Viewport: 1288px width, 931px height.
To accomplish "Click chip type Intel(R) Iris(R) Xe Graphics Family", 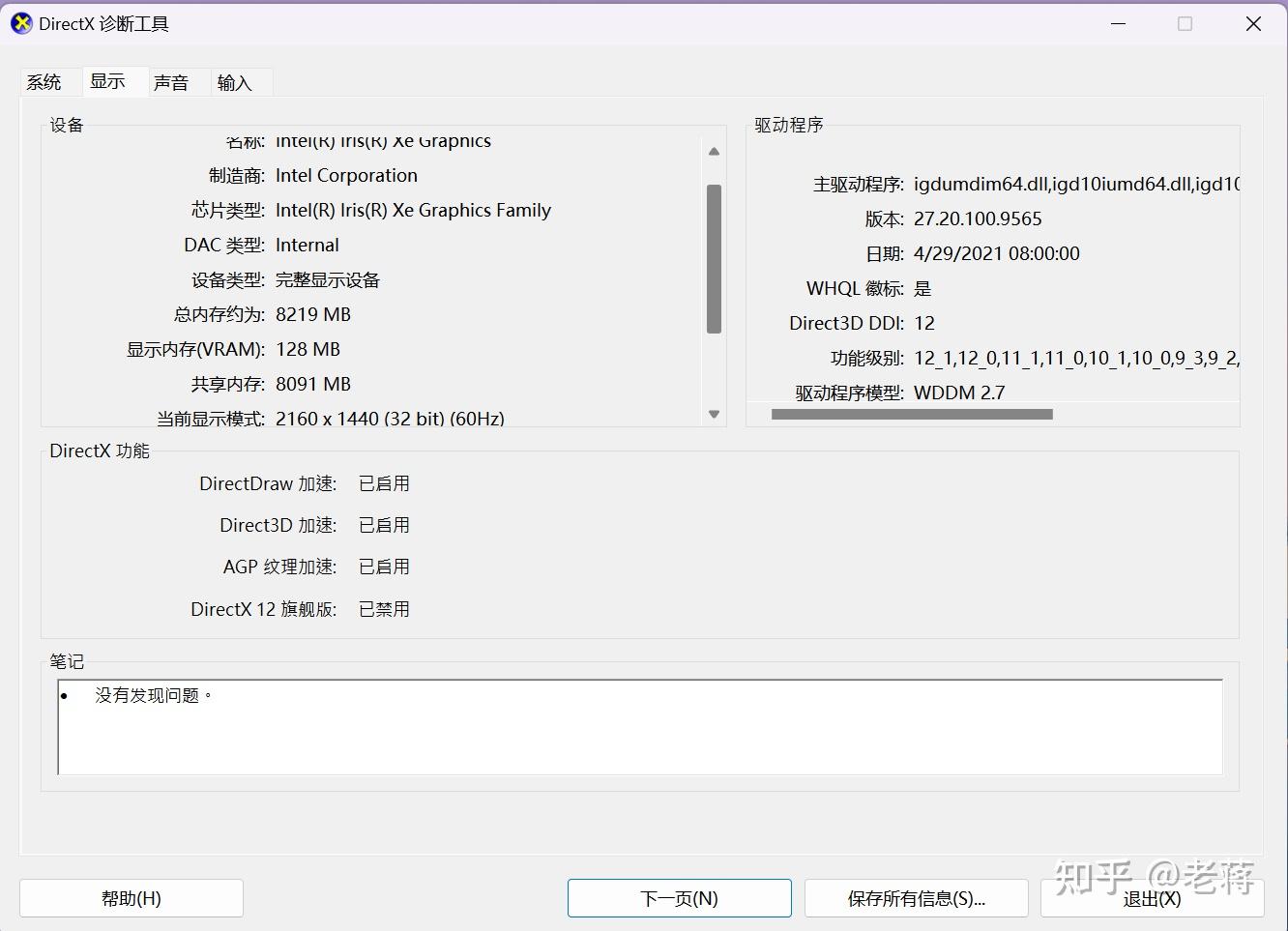I will click(413, 210).
